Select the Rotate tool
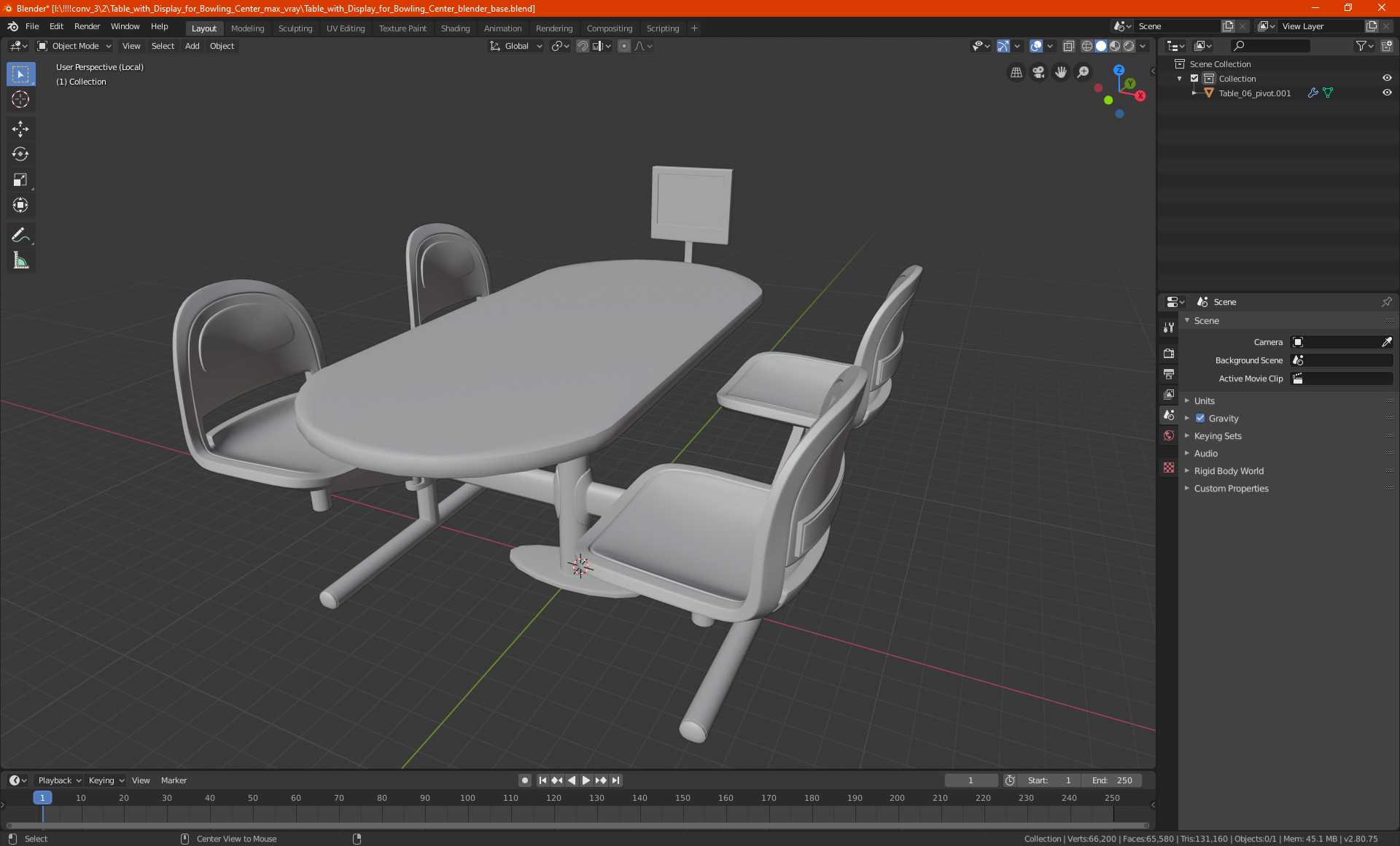 [x=20, y=154]
